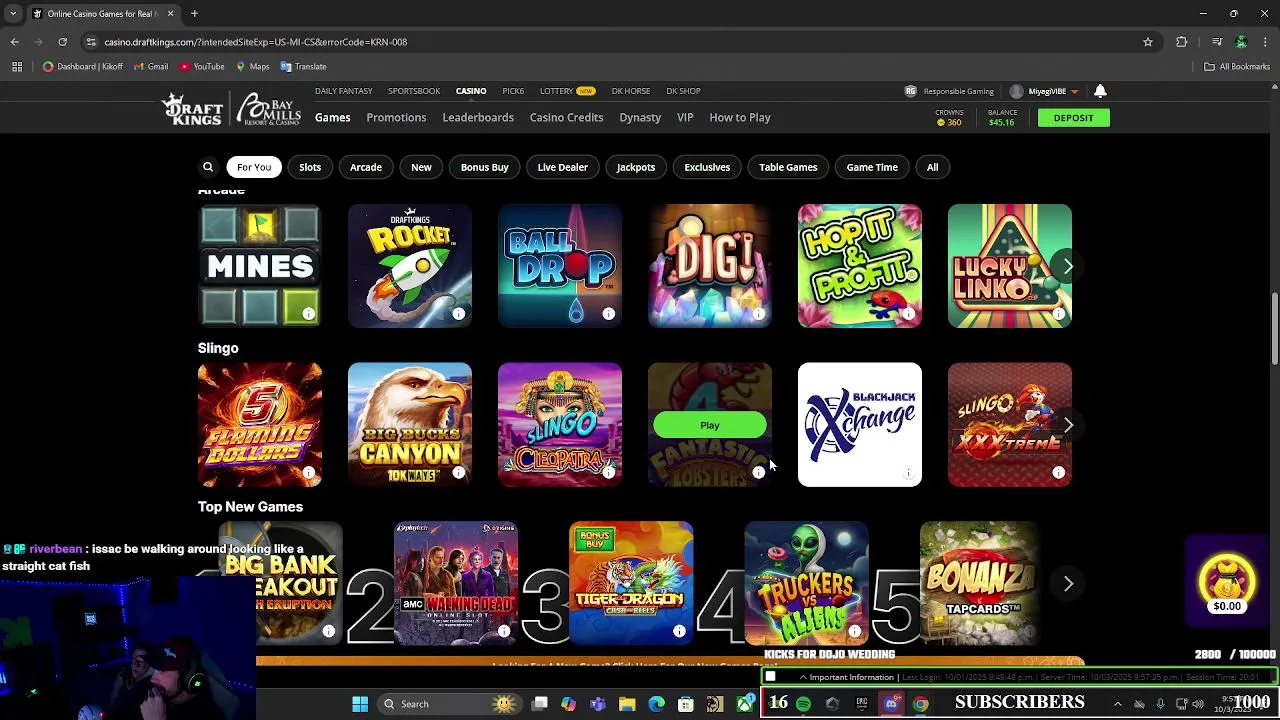Click the Dig! game thumbnail
The image size is (1280, 720).
pos(710,266)
